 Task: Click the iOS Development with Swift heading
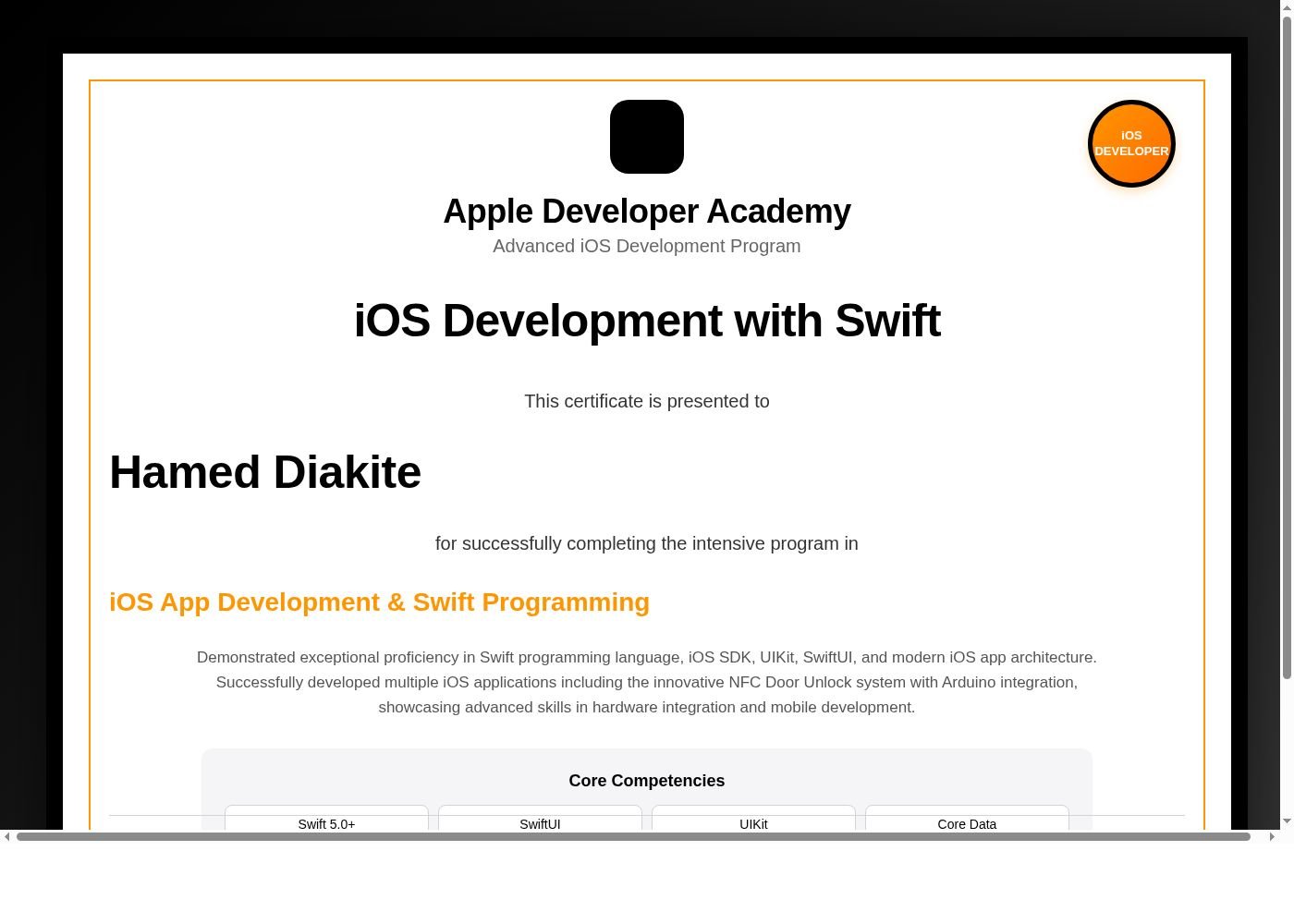coord(647,321)
